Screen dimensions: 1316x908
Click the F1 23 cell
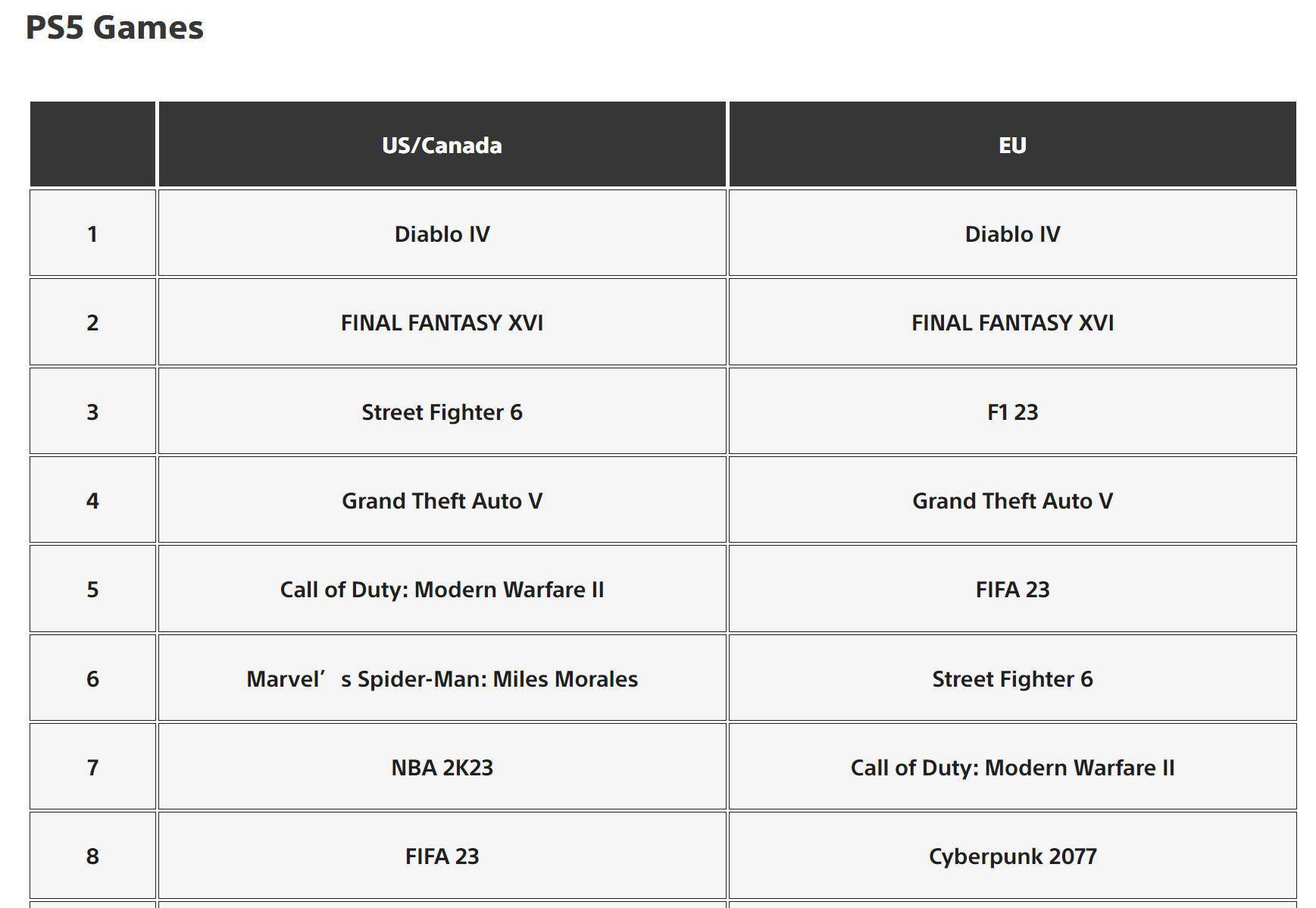[1012, 411]
